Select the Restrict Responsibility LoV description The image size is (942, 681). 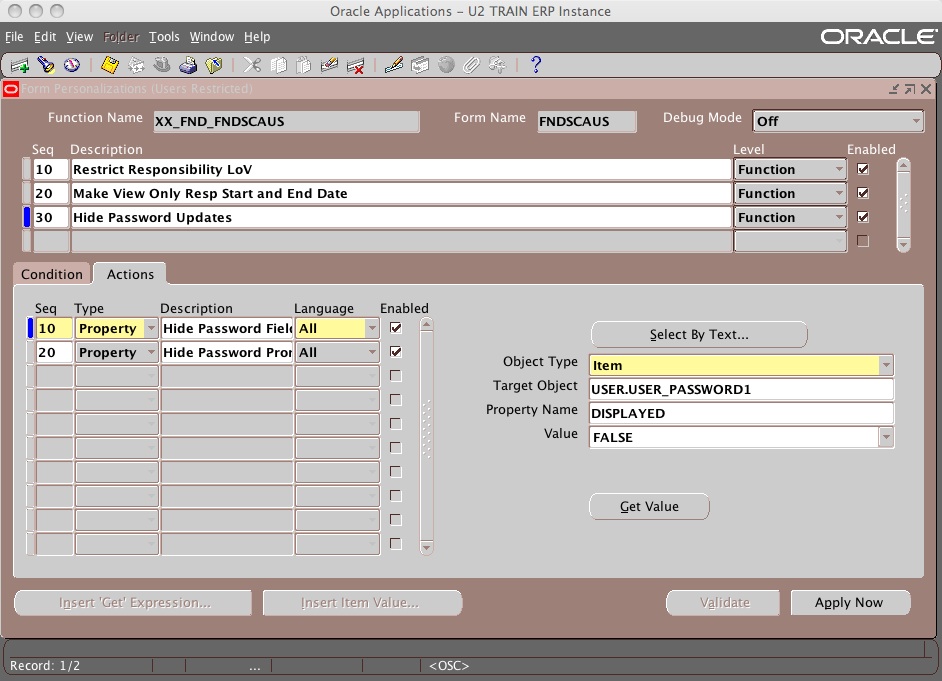(401, 169)
